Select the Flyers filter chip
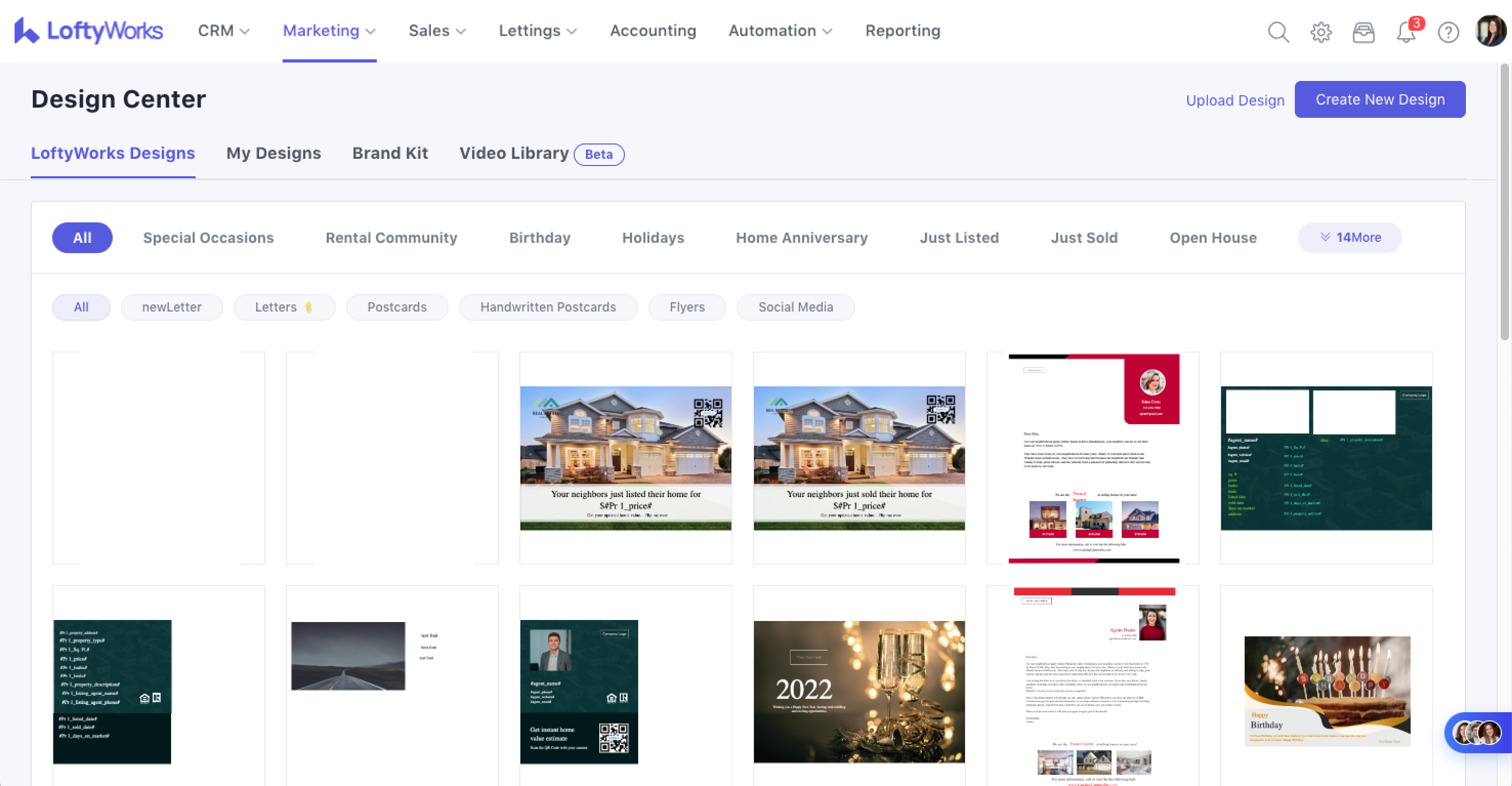 pos(687,307)
